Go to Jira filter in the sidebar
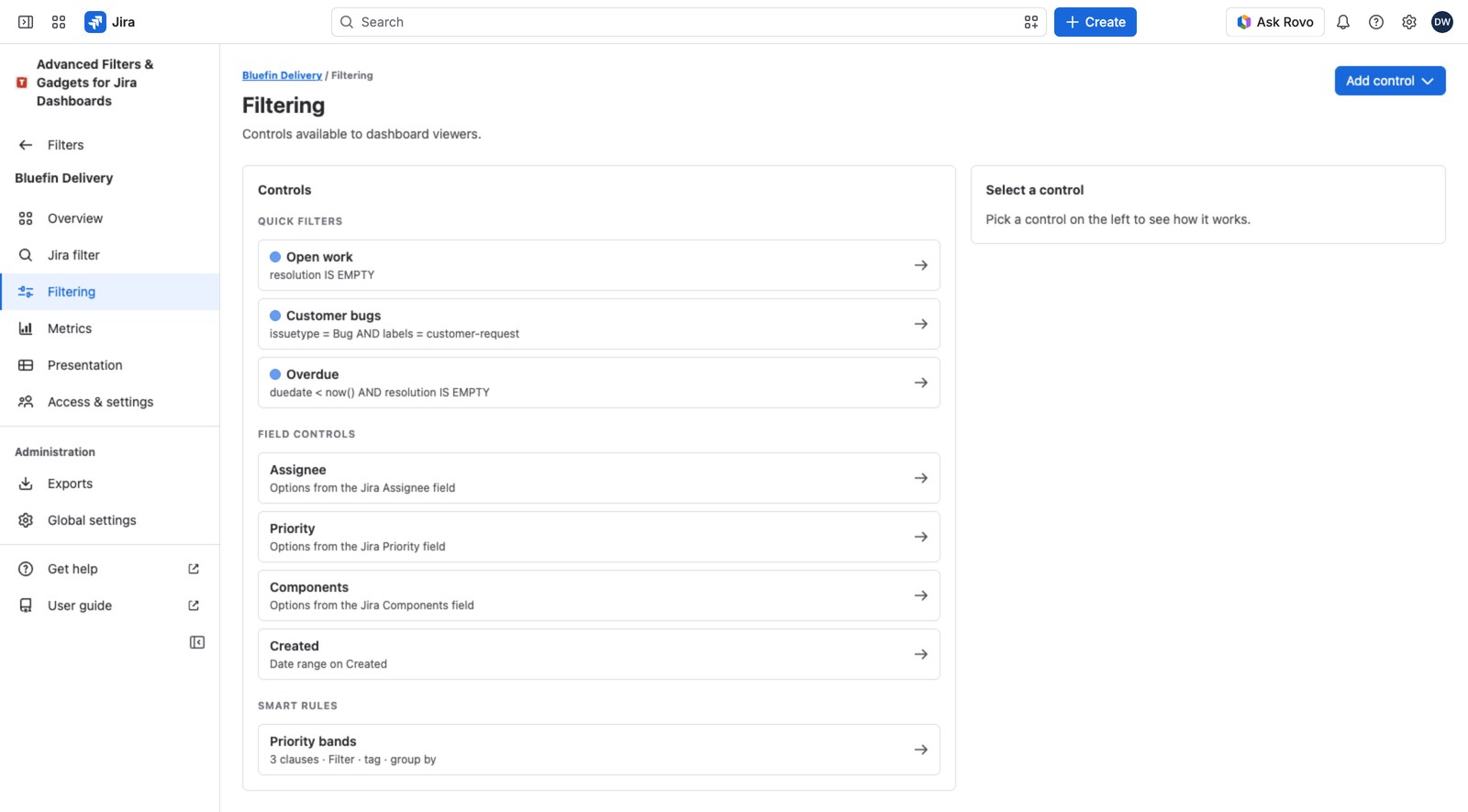Screen dimensions: 1468x812 pyautogui.click(x=110, y=255)
